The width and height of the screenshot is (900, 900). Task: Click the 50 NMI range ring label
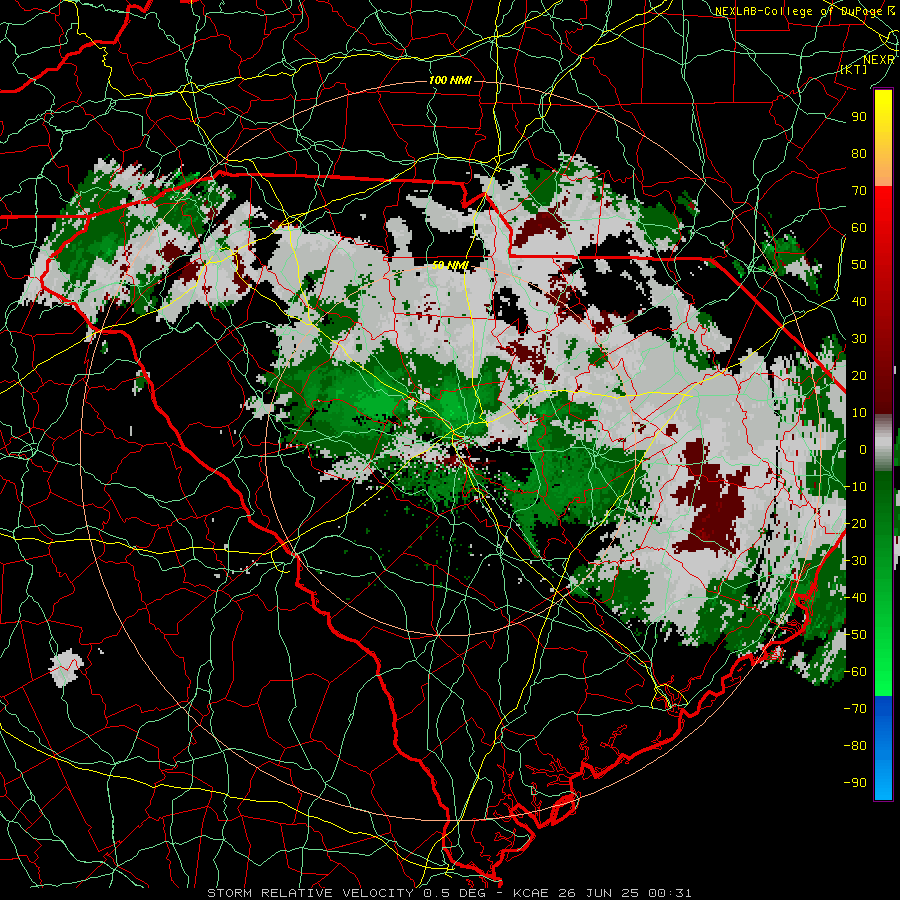(x=450, y=265)
